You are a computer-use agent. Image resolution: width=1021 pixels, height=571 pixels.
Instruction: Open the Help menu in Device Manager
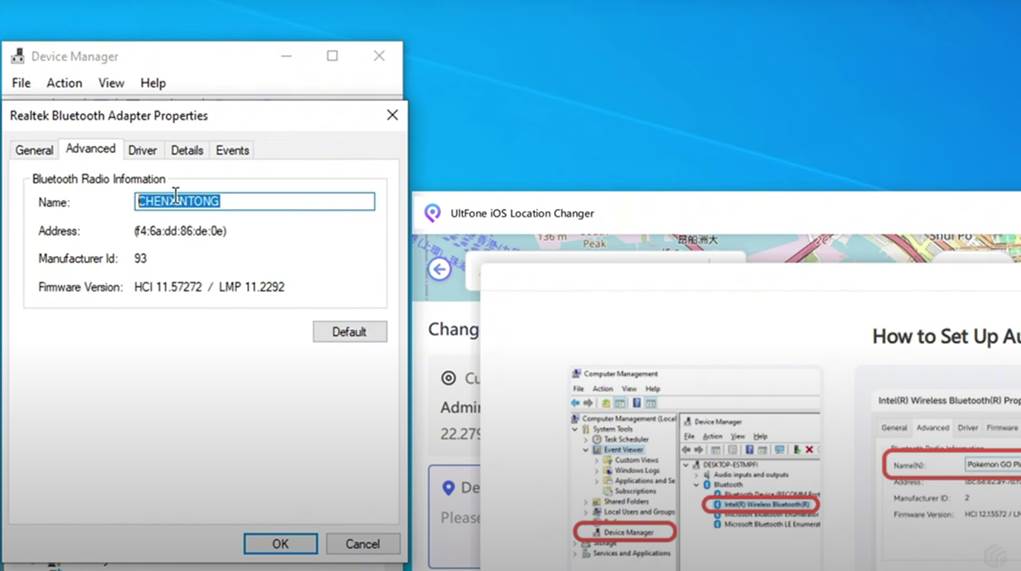click(153, 83)
